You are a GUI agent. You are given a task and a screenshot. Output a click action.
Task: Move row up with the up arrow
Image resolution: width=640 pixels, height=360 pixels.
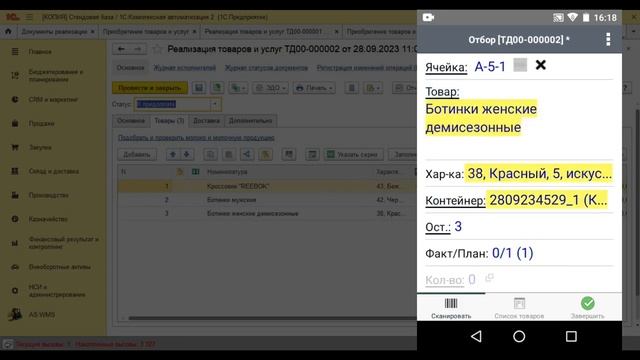point(173,154)
